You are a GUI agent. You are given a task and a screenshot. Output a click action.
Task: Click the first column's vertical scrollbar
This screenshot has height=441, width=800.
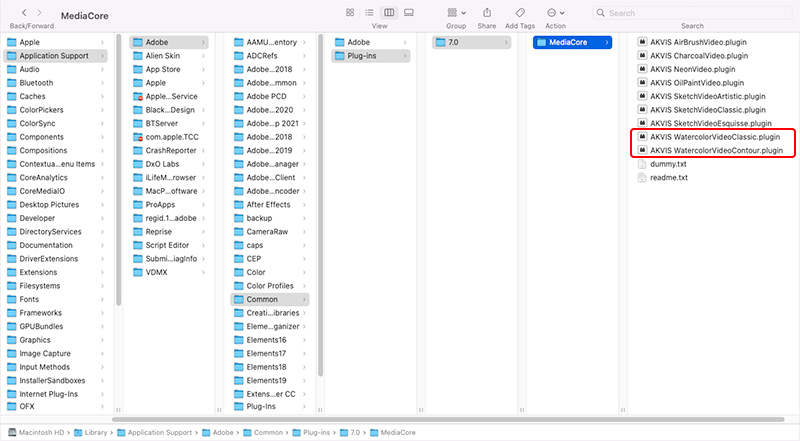pyautogui.click(x=118, y=170)
